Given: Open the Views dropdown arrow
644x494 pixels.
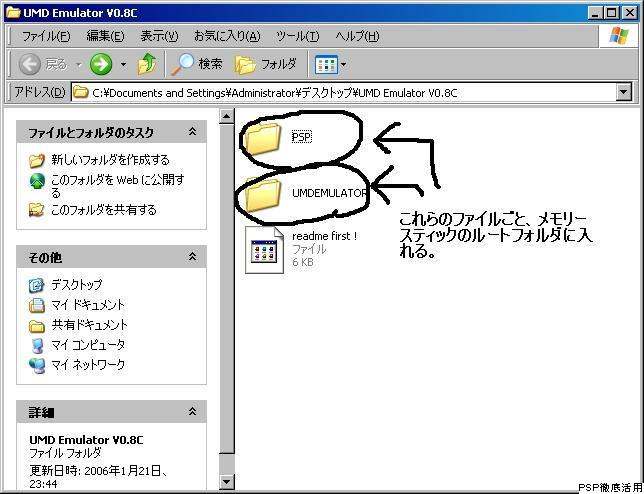Looking at the screenshot, I should pos(343,64).
